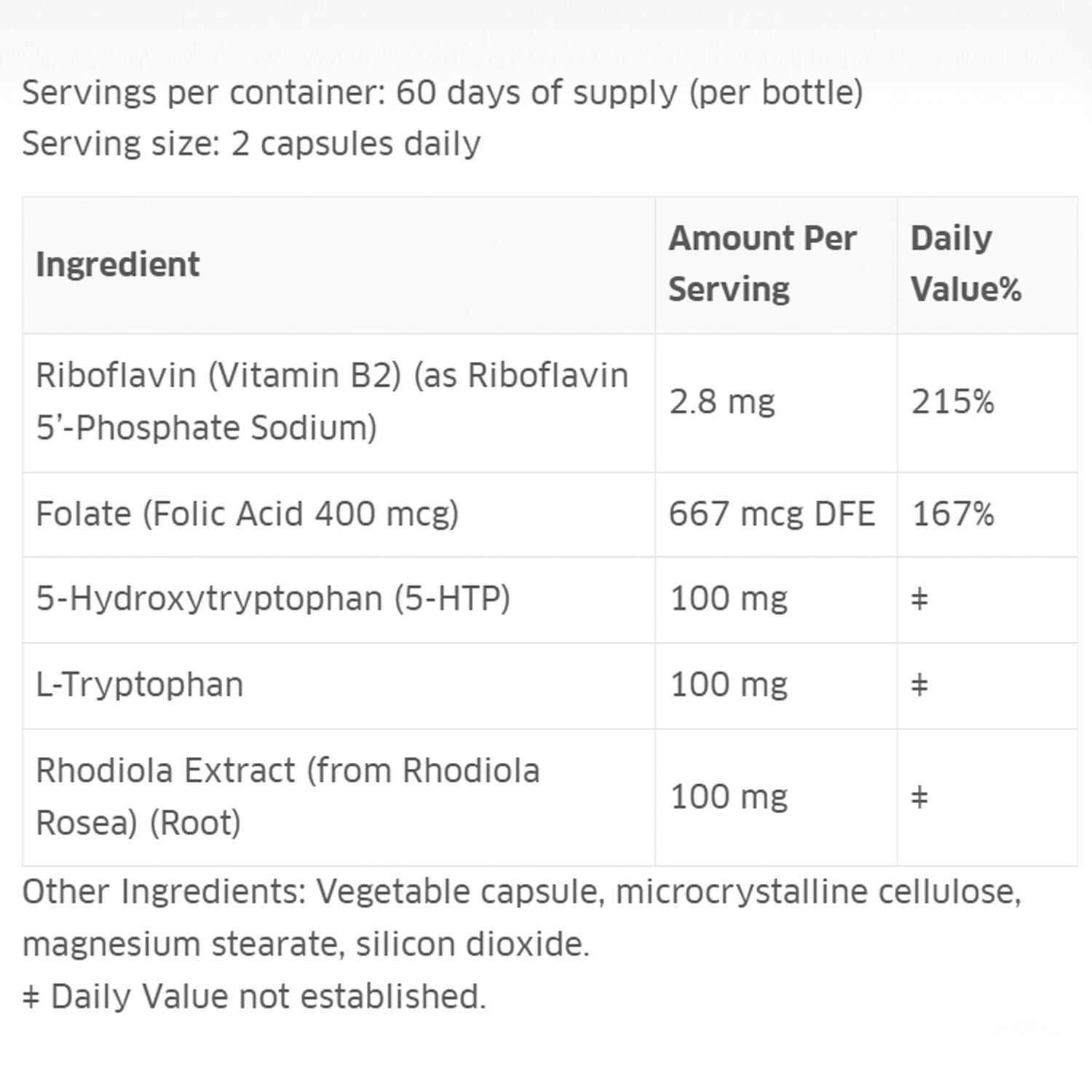Click the Other Ingredients paragraph
The image size is (1092, 1092).
(521, 917)
